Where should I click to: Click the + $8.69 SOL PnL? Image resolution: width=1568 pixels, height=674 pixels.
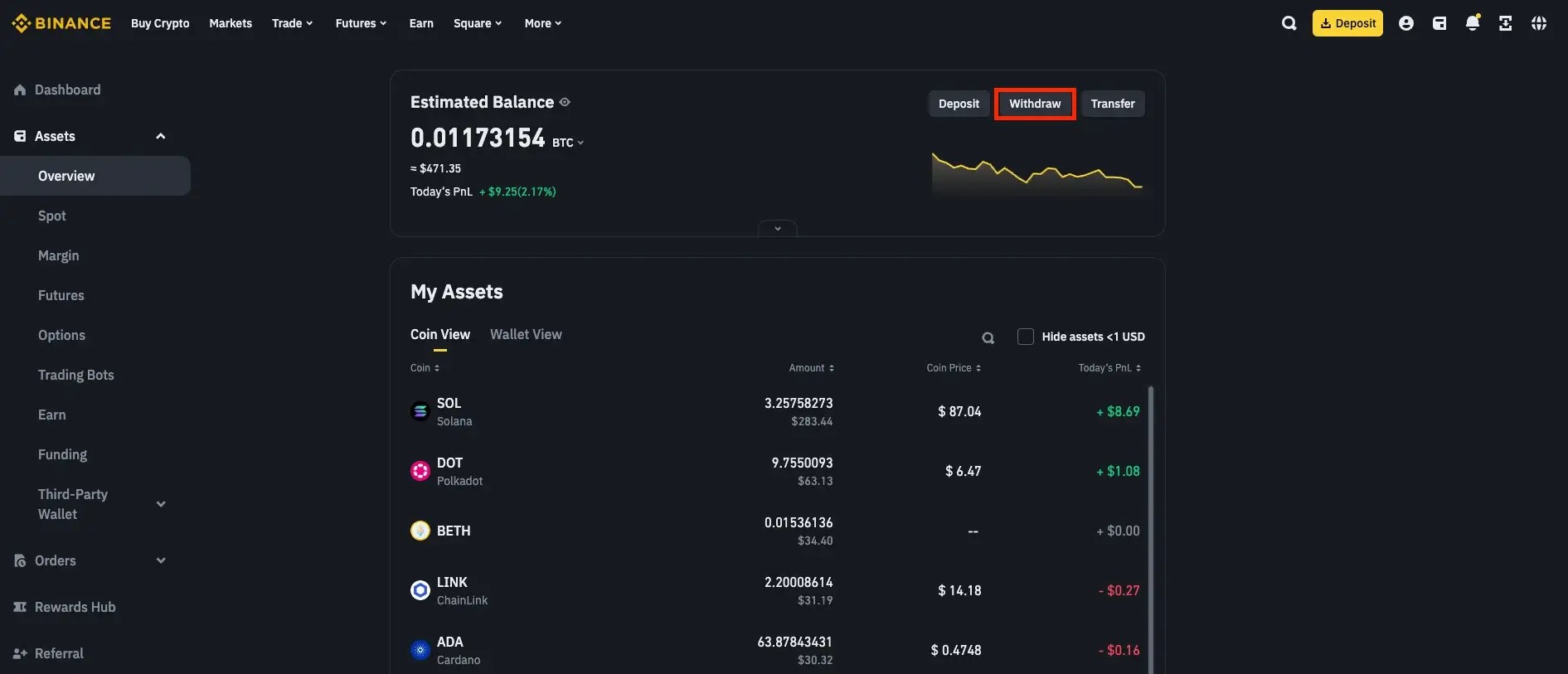pyautogui.click(x=1118, y=411)
